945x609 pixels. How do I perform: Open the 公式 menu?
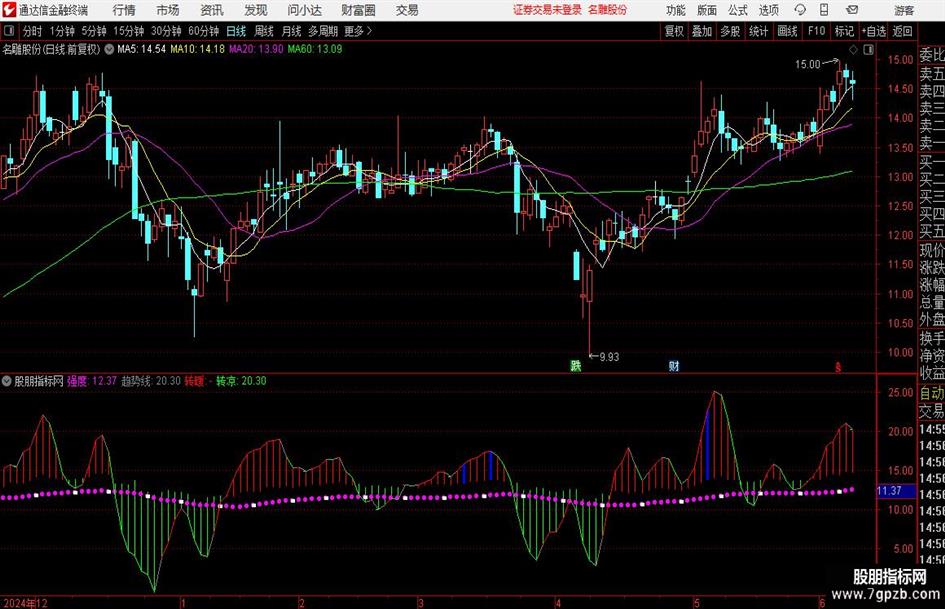tap(737, 10)
